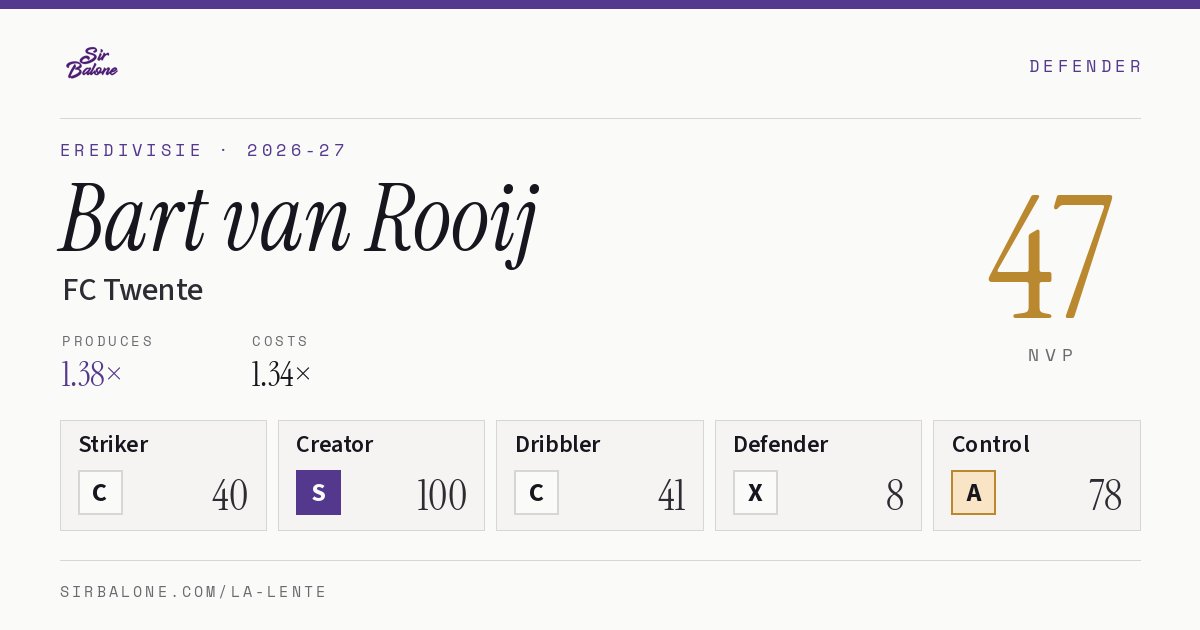Click the NVP label under the score

point(1051,355)
